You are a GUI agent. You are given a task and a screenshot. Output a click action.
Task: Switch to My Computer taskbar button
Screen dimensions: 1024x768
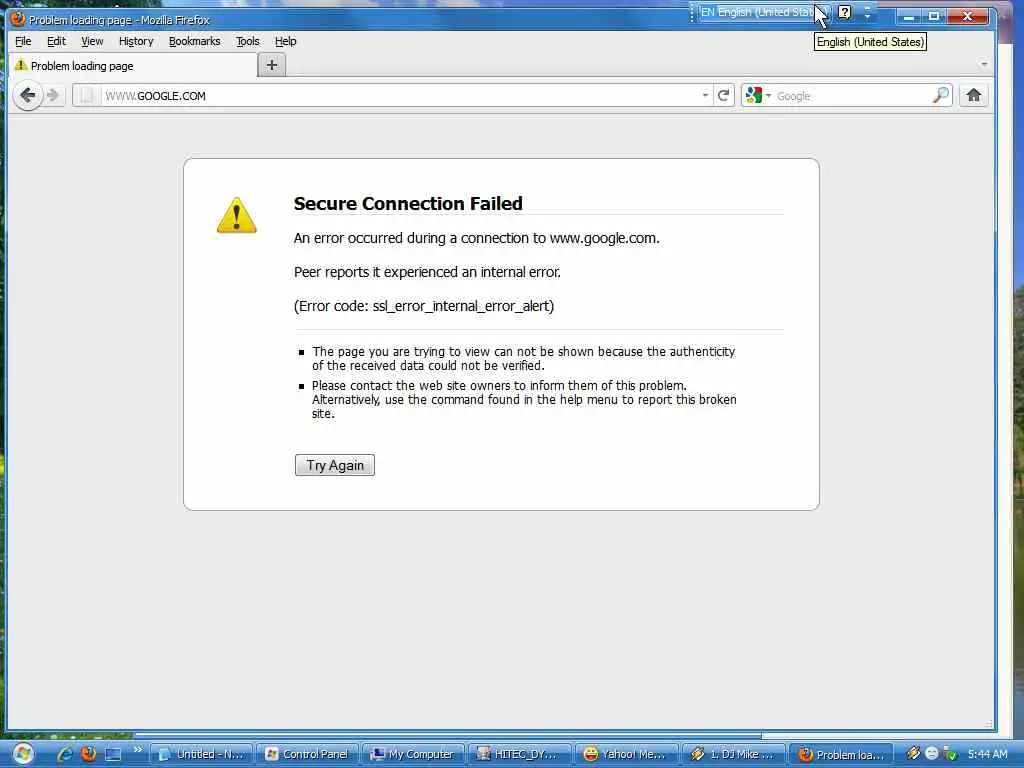click(413, 754)
